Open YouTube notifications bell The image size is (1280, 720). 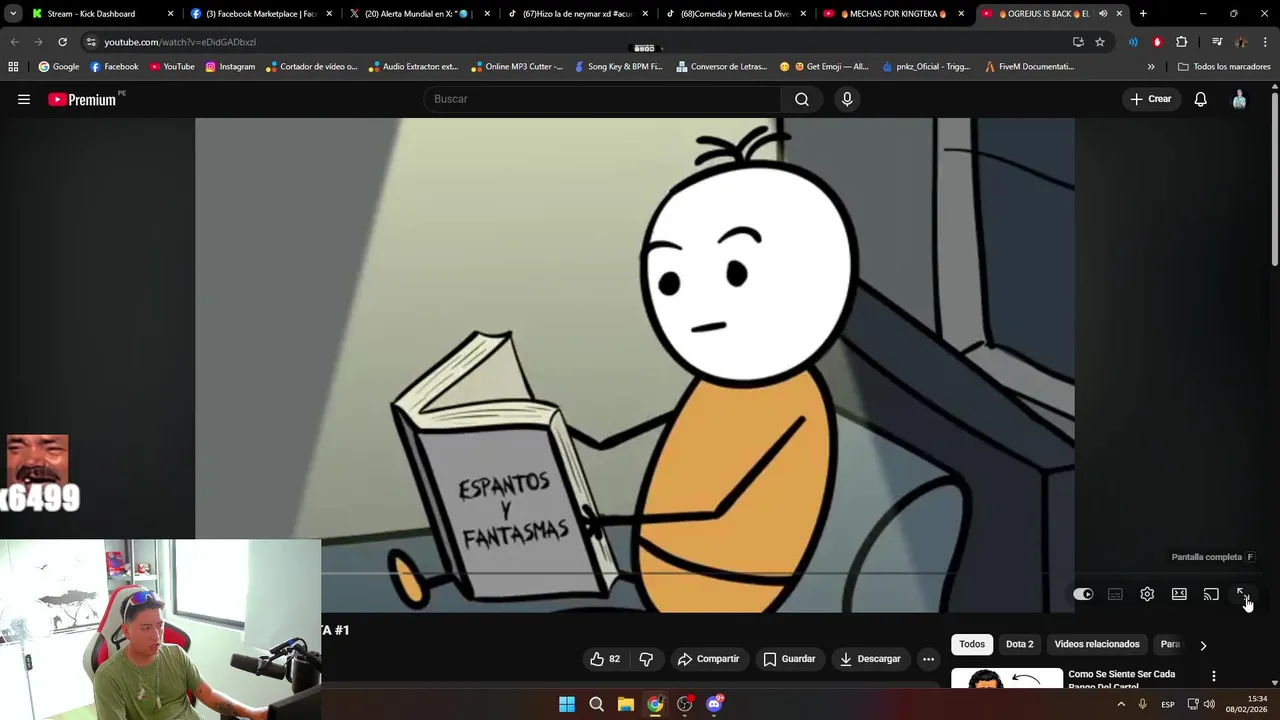tap(1201, 99)
